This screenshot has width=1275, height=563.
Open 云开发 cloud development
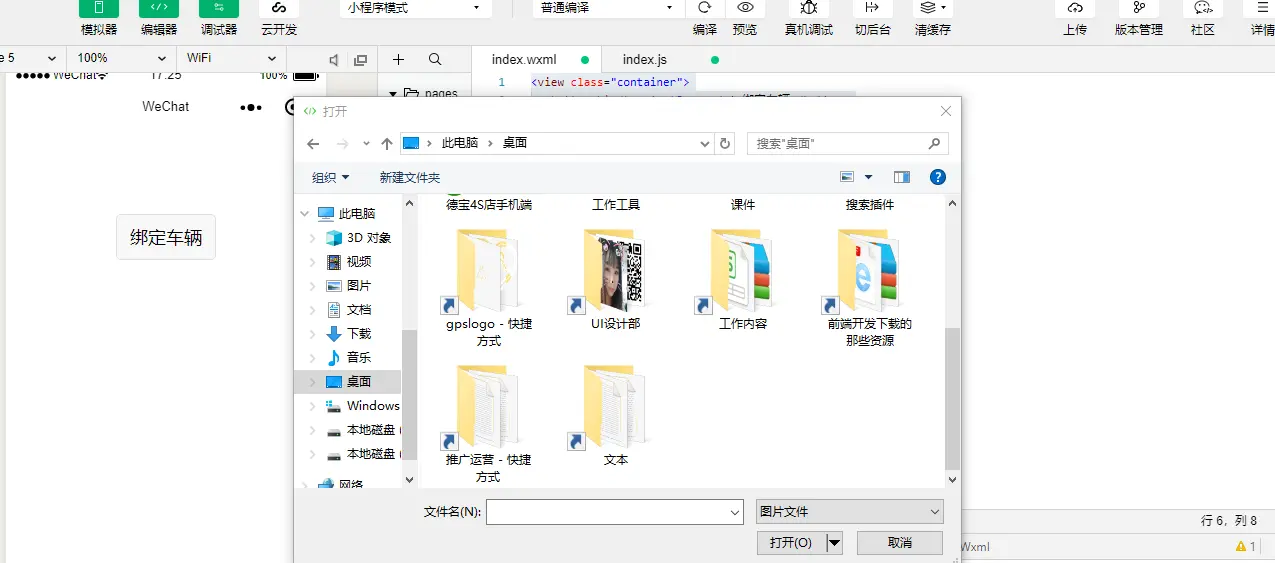(279, 8)
